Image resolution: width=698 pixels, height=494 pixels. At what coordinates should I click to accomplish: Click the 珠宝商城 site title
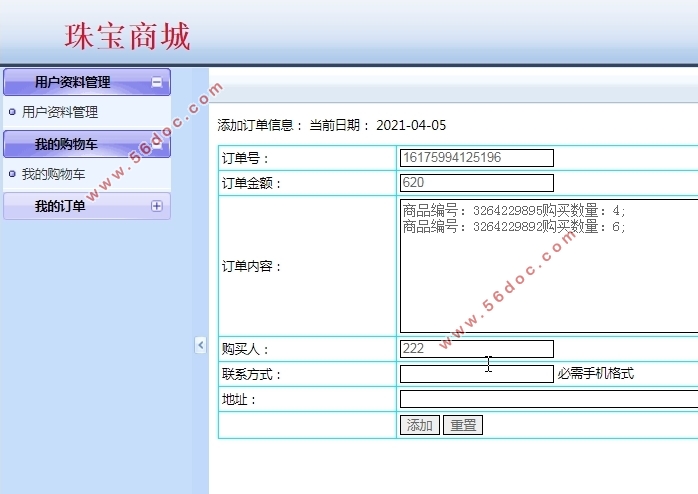128,36
